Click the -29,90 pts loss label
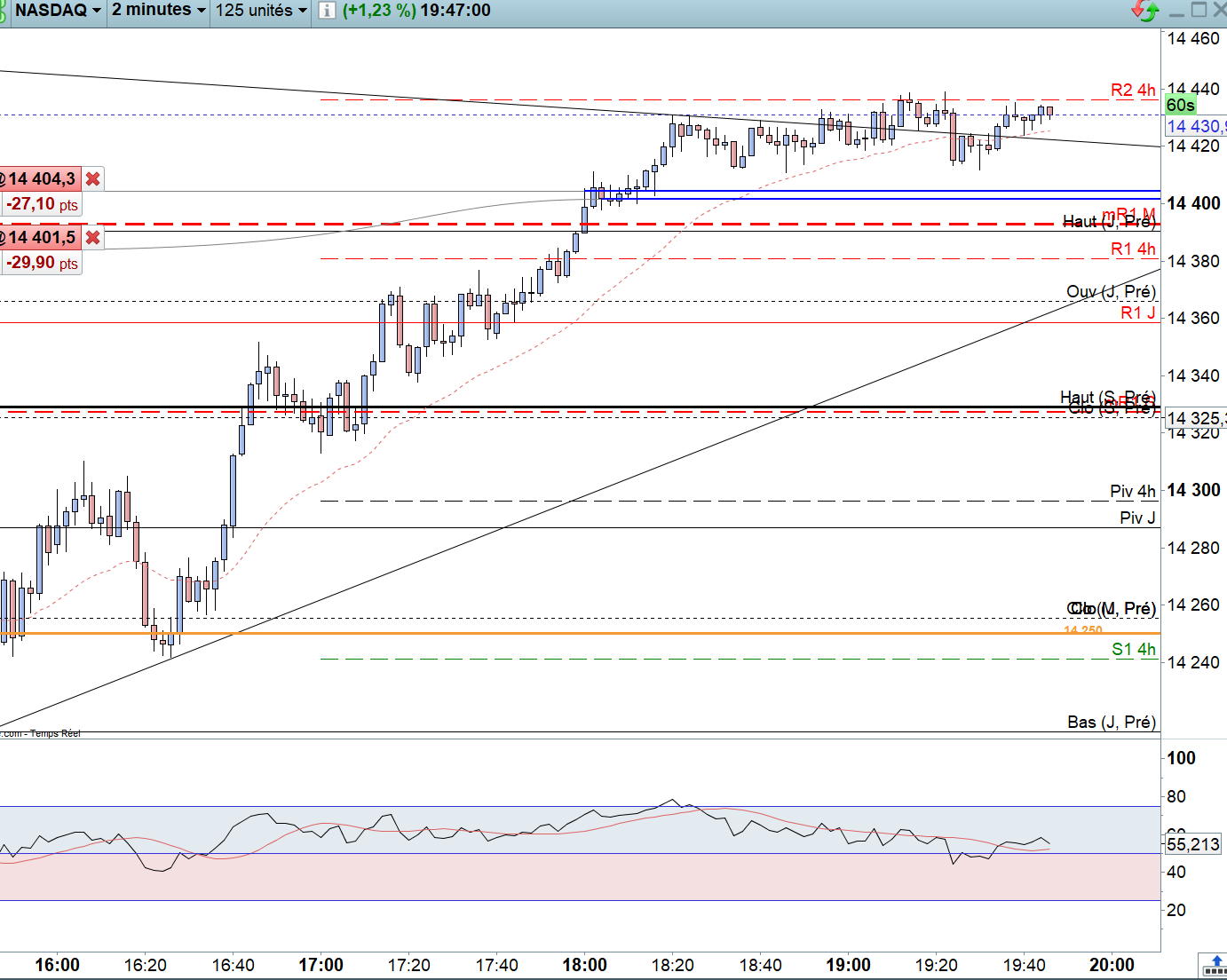This screenshot has width=1227, height=980. pos(42,263)
